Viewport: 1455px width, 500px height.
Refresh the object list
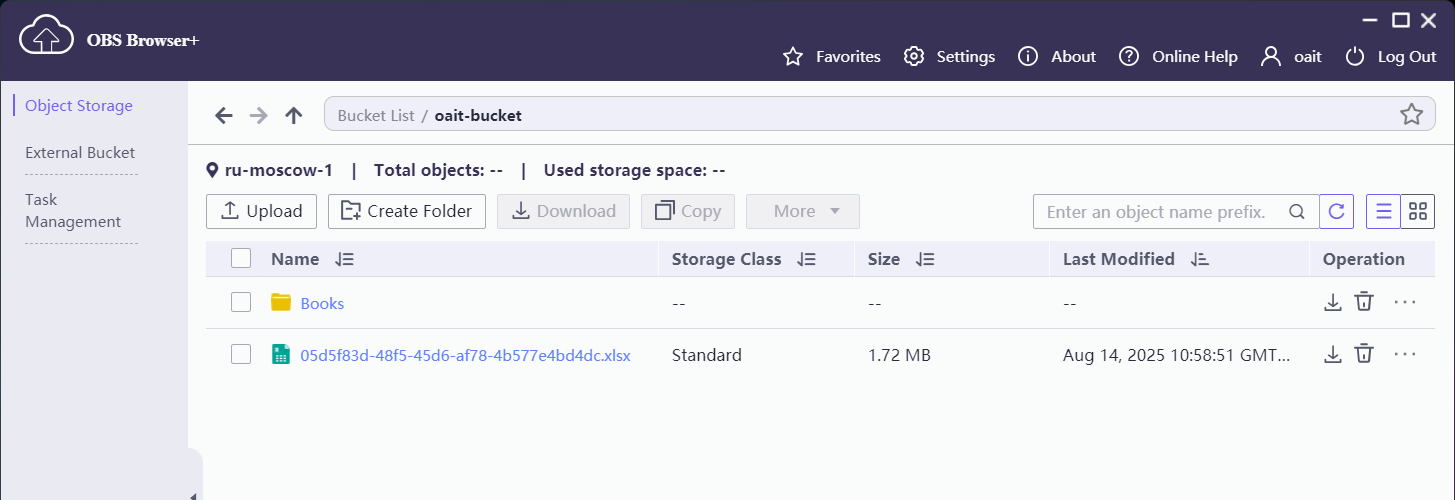[1337, 212]
